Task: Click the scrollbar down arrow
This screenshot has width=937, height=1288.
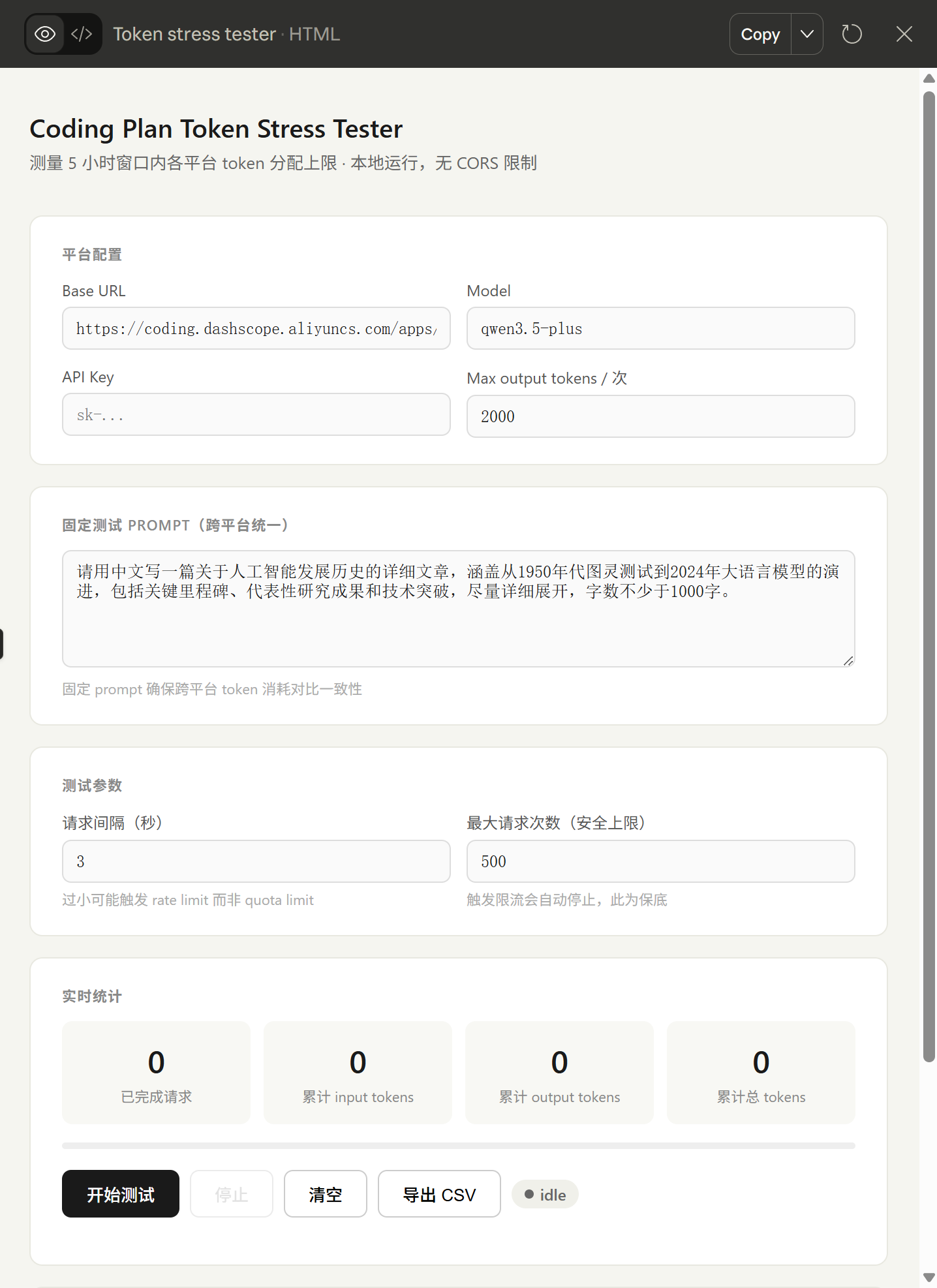Action: pos(929,1277)
